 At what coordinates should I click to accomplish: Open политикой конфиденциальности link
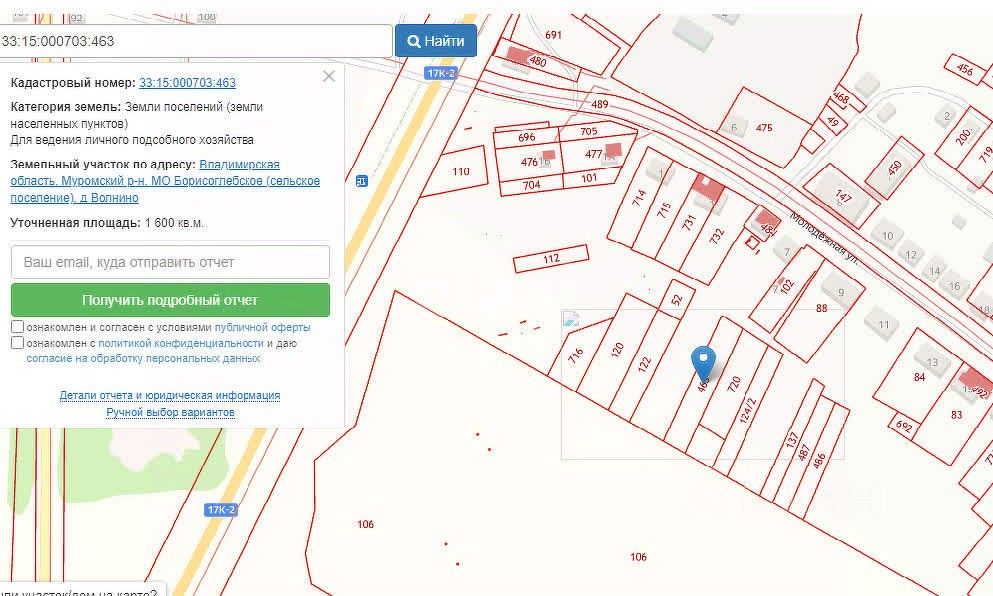(180, 343)
